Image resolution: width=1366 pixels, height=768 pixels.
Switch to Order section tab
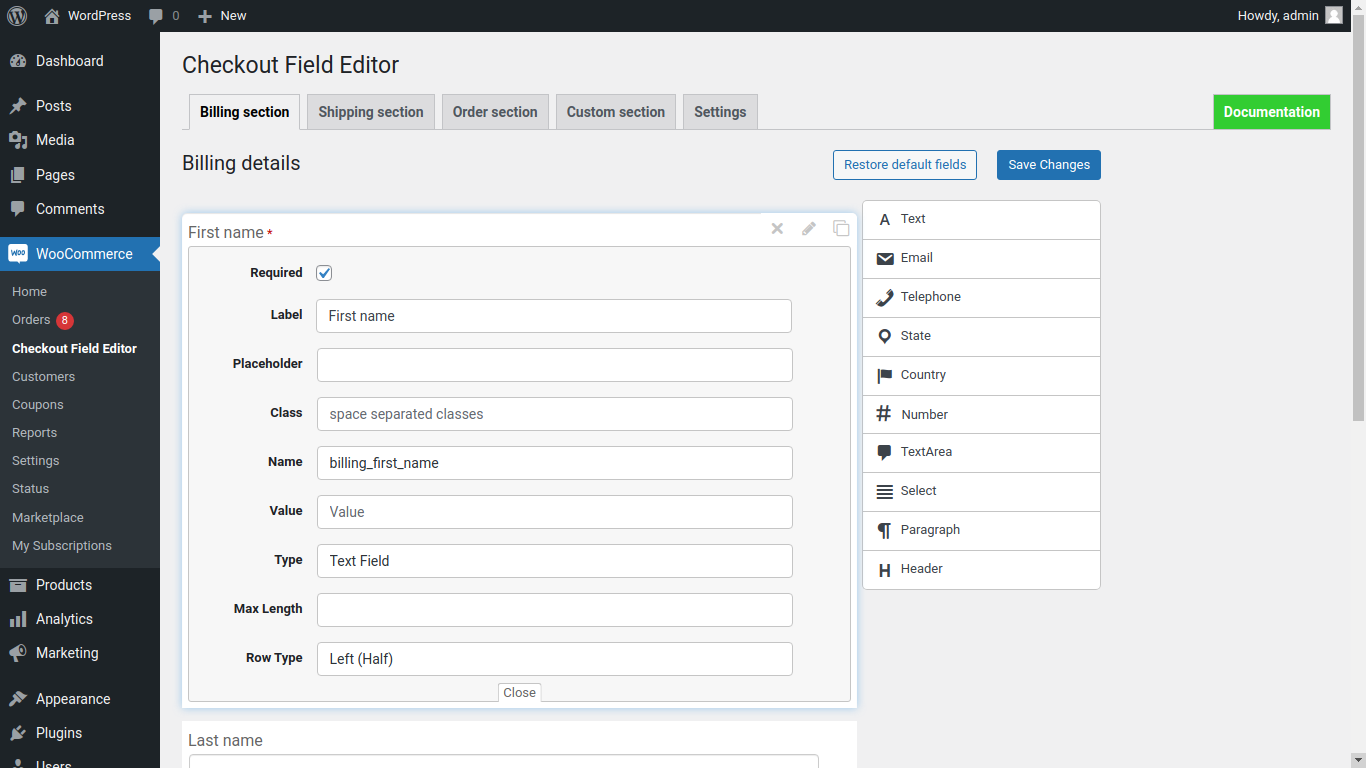click(x=495, y=112)
